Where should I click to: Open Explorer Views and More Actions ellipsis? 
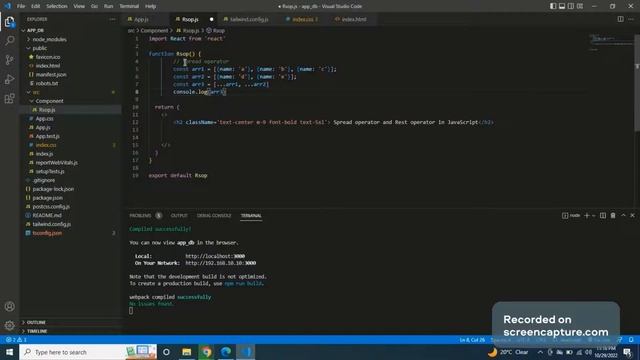112,19
